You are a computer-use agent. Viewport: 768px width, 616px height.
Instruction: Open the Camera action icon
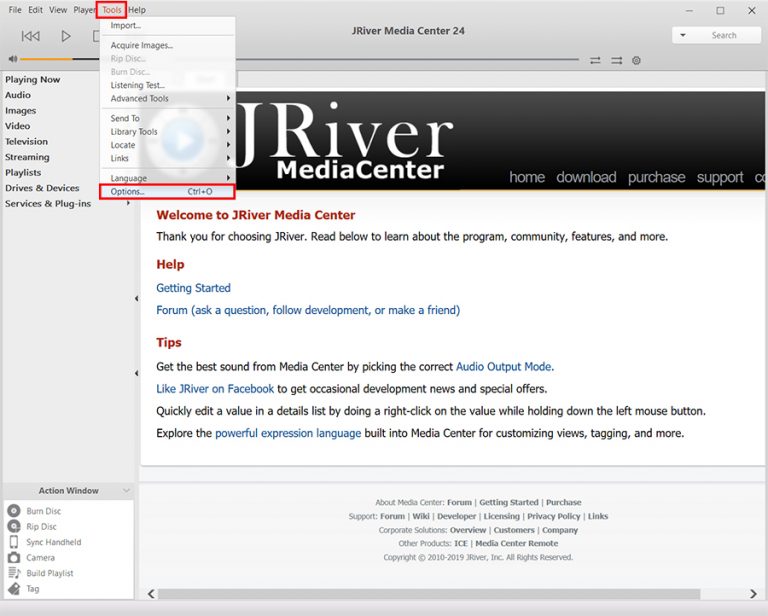click(x=14, y=558)
